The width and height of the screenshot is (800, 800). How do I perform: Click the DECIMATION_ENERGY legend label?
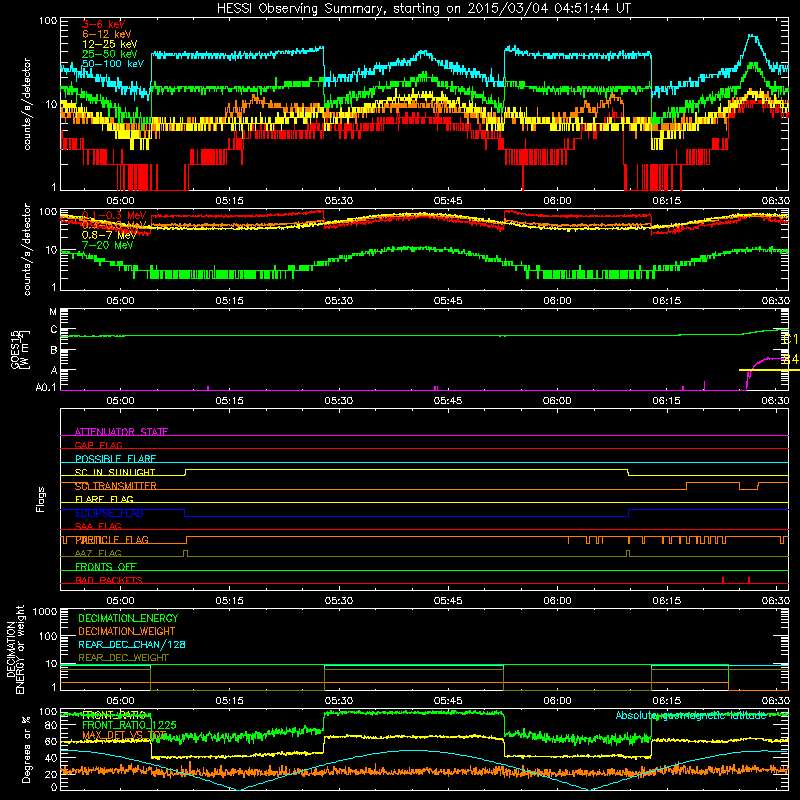128,618
